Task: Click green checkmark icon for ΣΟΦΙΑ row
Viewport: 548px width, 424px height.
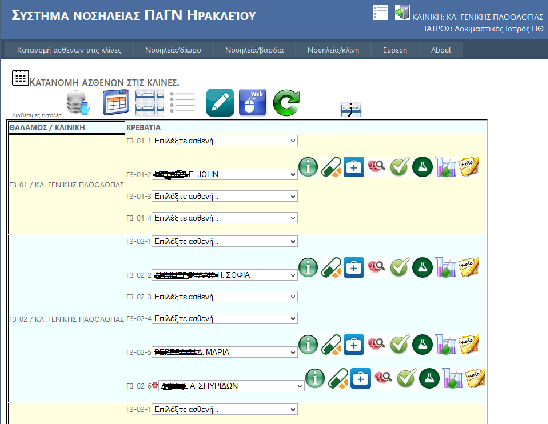Action: (x=399, y=267)
